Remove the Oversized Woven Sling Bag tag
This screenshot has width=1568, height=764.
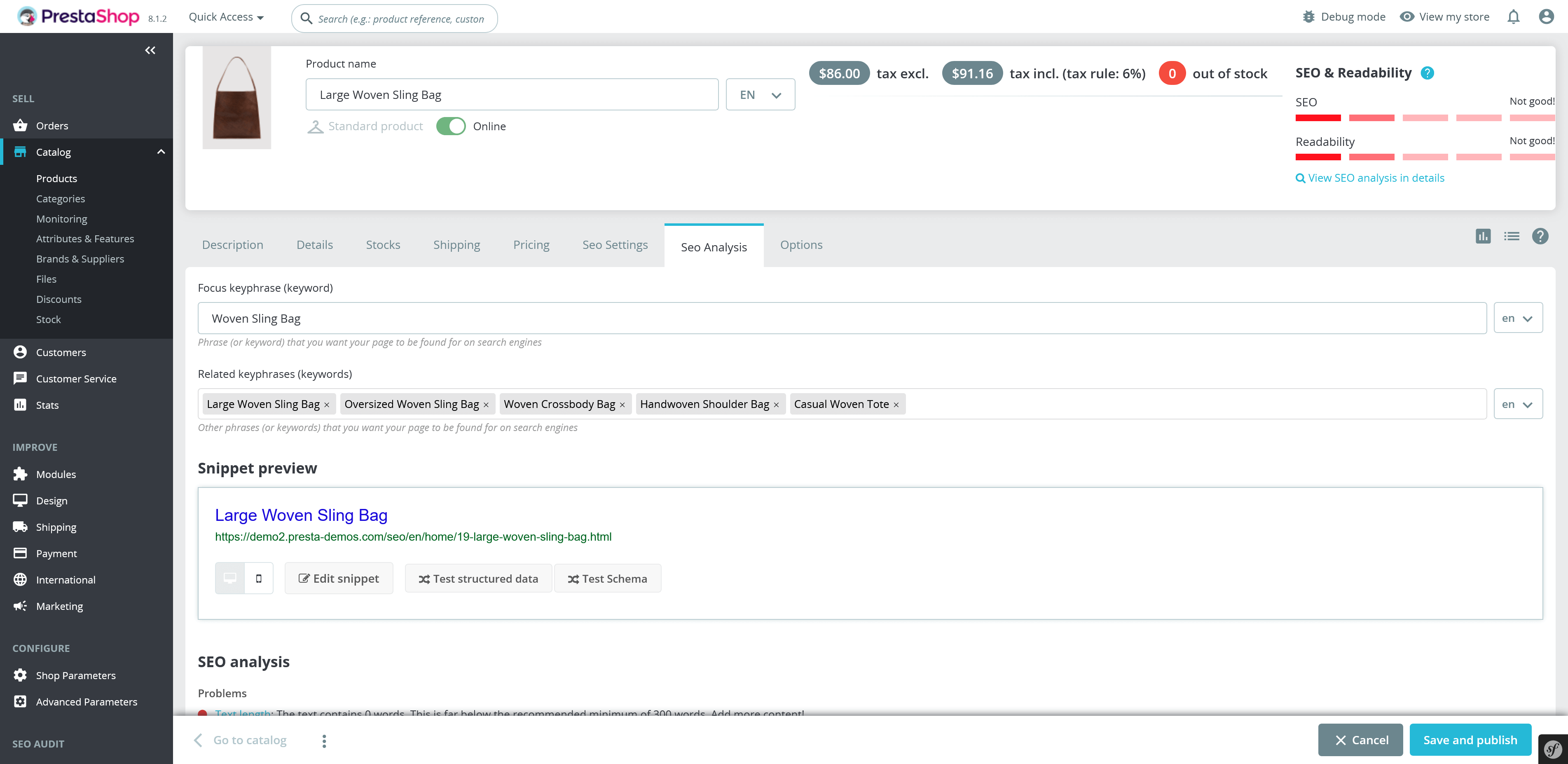486,405
